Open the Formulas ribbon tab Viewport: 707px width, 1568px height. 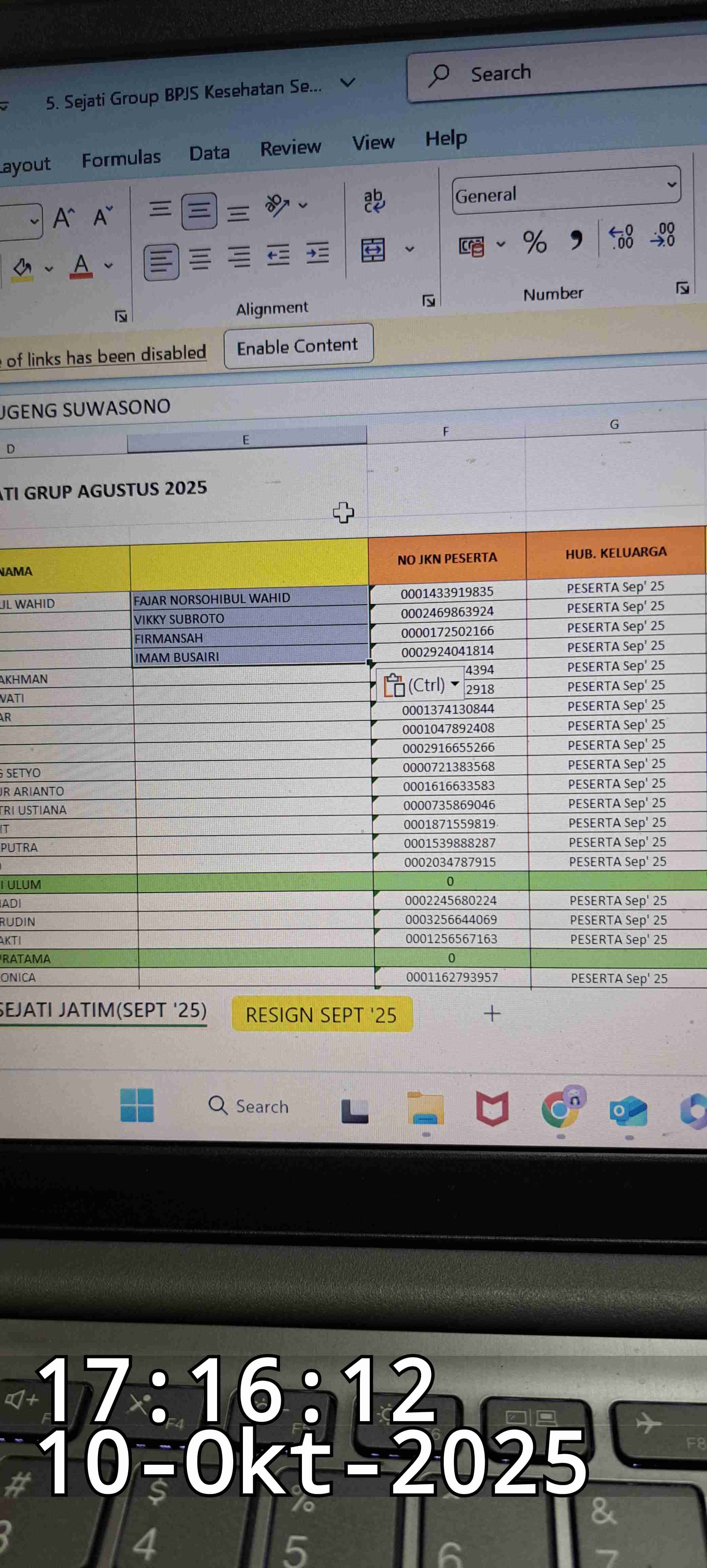coord(121,159)
